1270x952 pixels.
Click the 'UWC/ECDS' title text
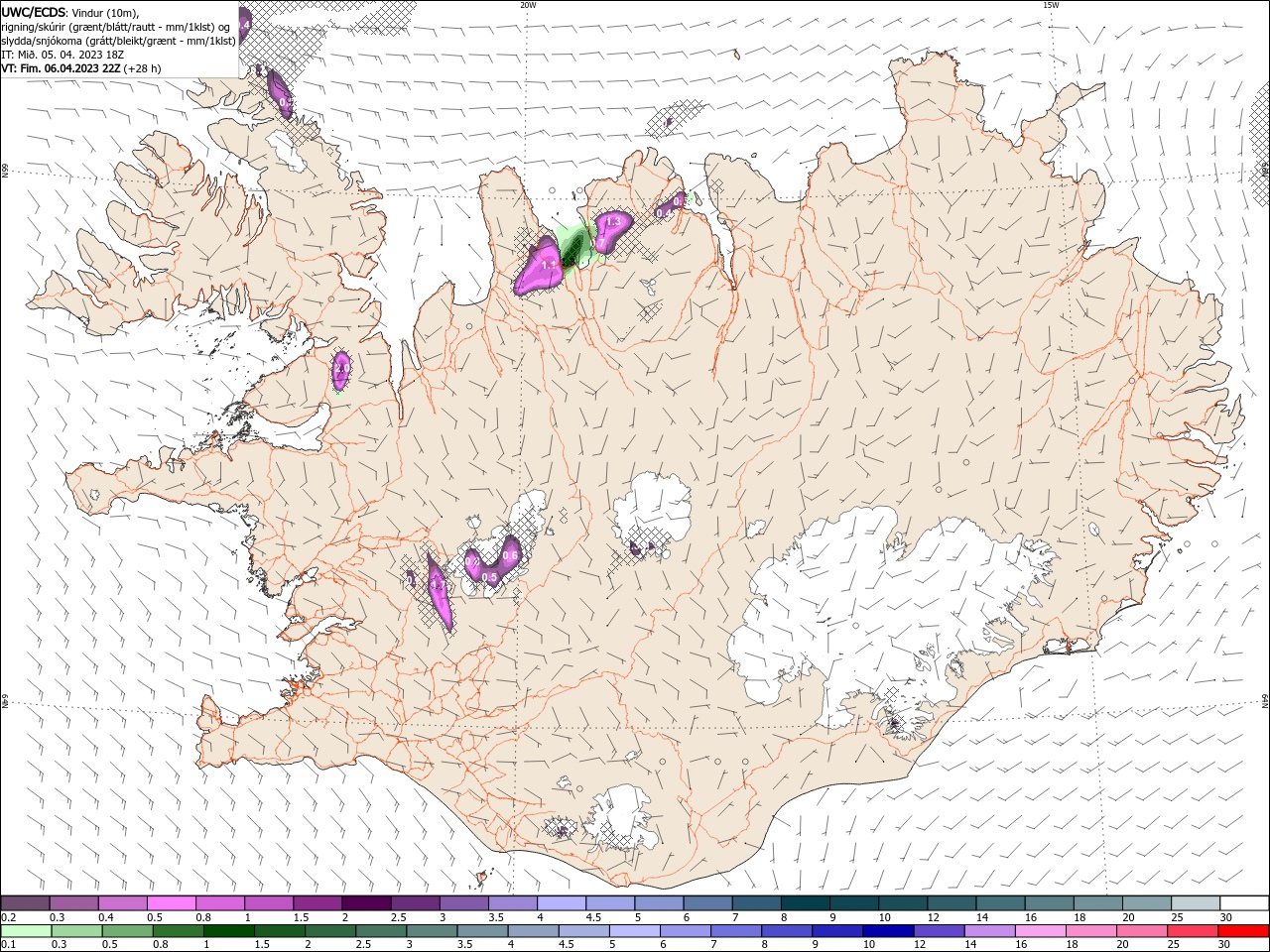click(35, 12)
